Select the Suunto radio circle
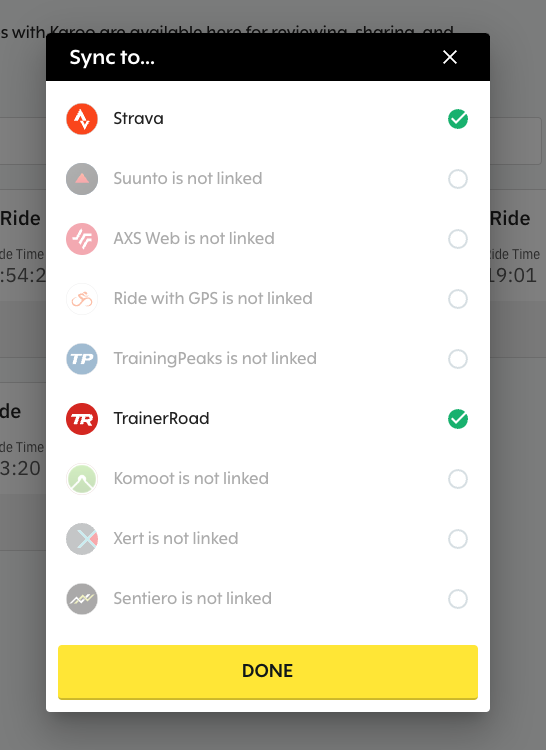The height and width of the screenshot is (750, 546). pos(458,179)
